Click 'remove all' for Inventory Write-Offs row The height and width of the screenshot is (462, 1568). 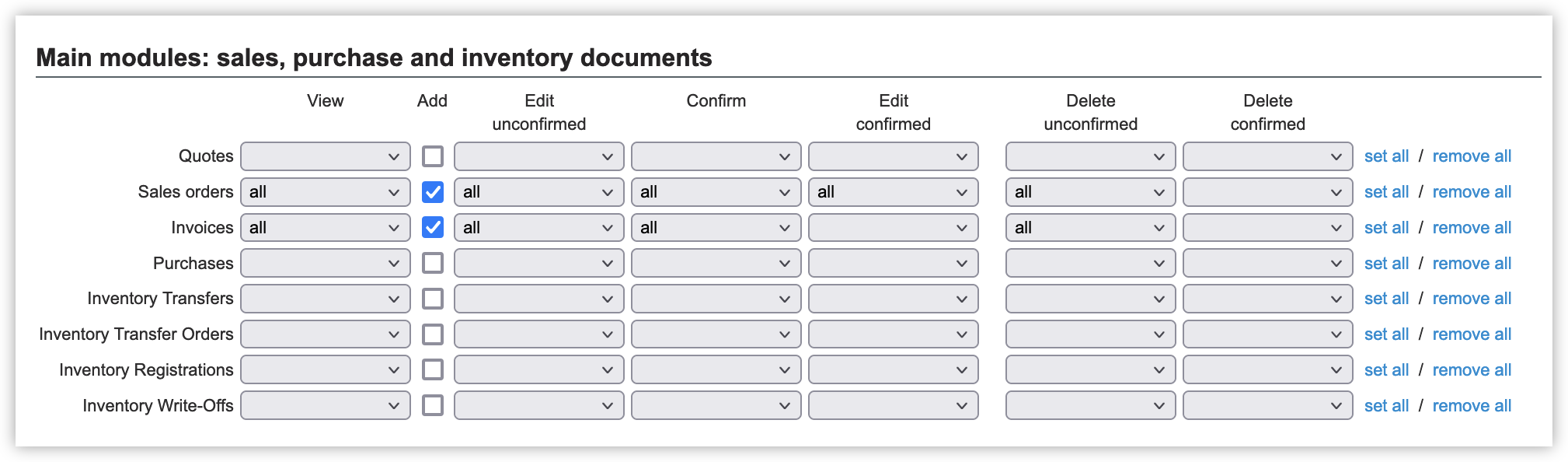point(1472,406)
